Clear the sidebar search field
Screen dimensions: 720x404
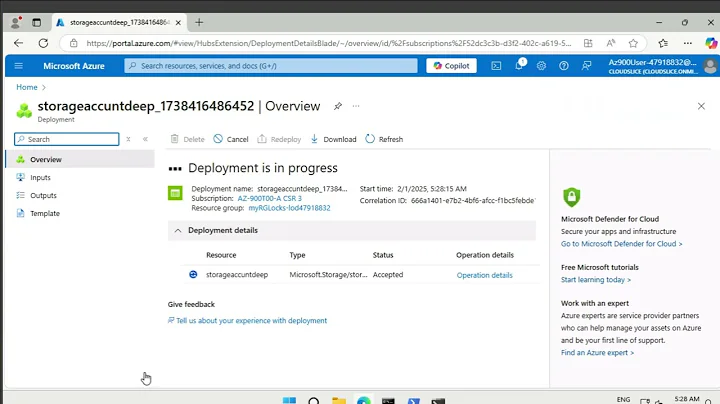pyautogui.click(x=128, y=139)
